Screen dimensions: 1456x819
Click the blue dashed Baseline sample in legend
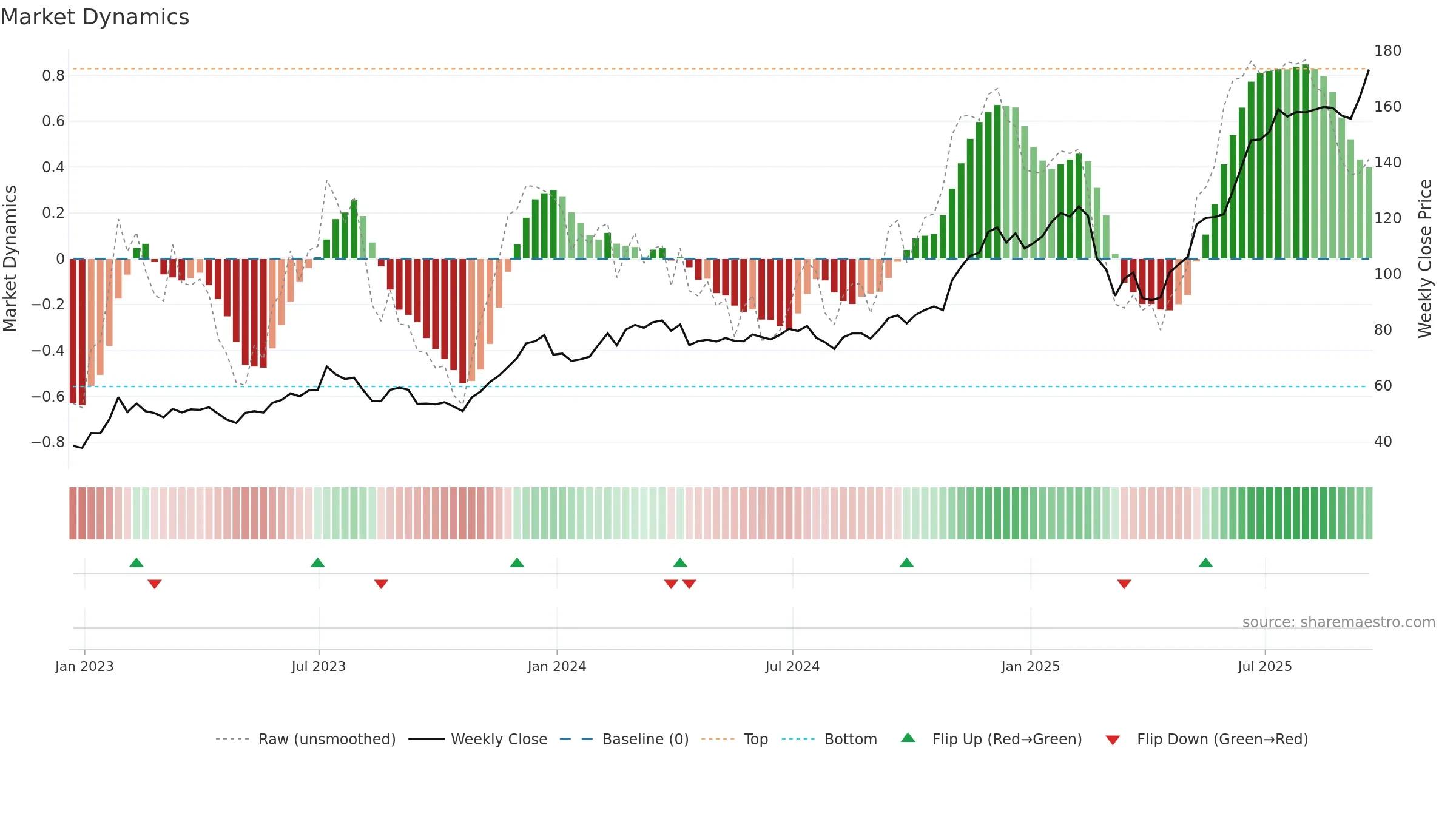576,739
